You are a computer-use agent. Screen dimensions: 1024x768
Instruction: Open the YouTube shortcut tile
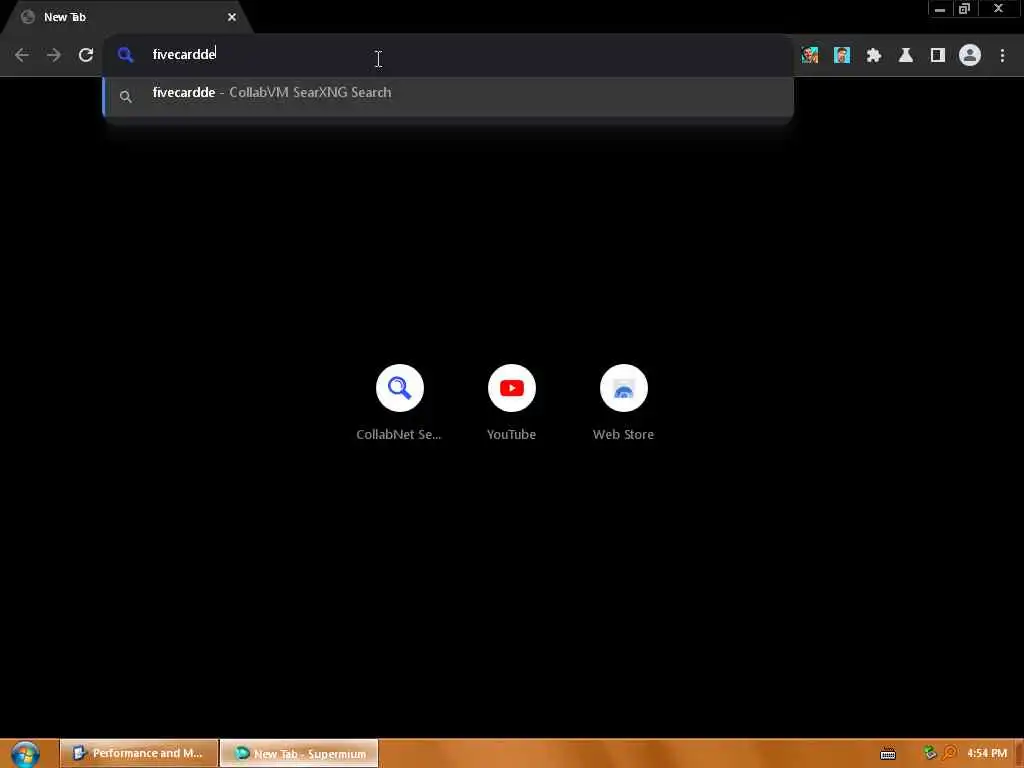click(511, 402)
